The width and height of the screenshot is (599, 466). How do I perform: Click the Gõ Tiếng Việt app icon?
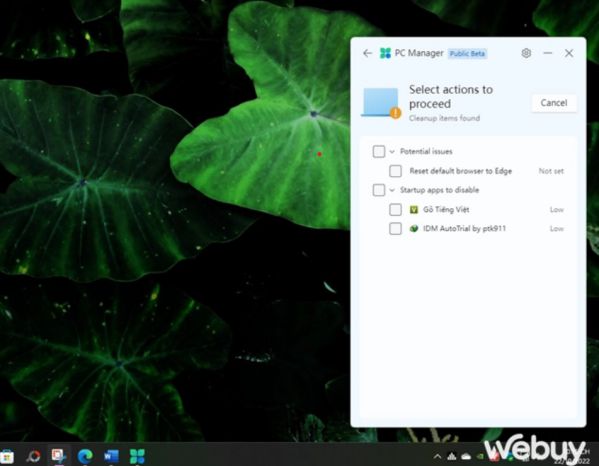(x=414, y=209)
